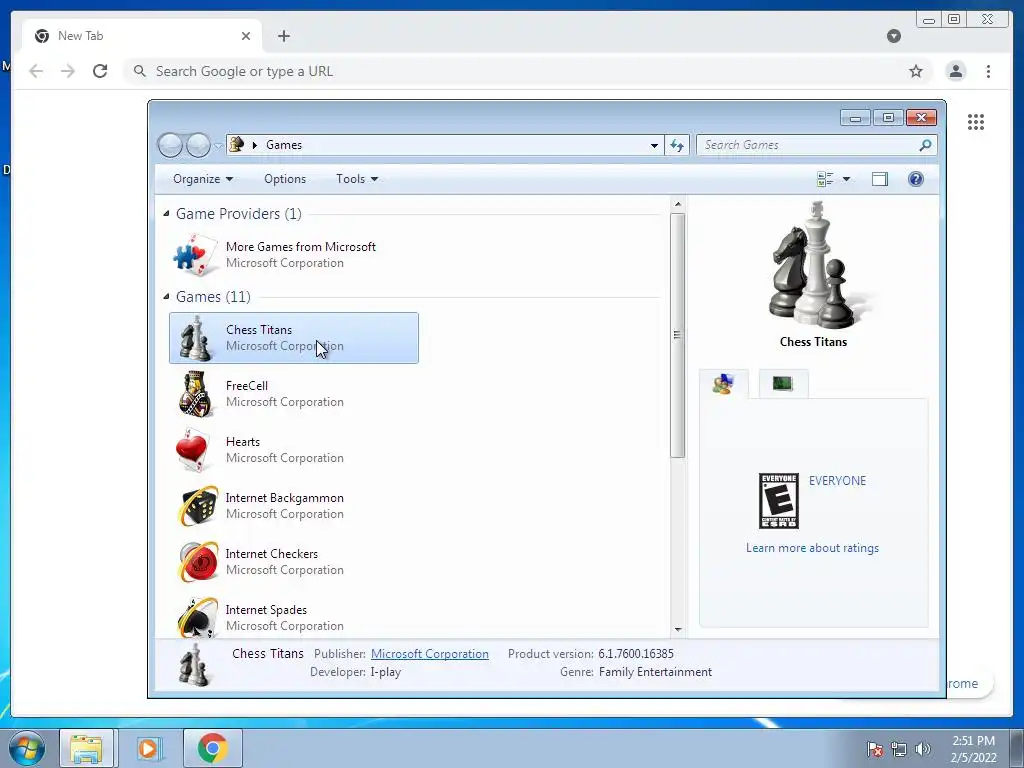This screenshot has height=768, width=1024.
Task: Click the Games explorer forward arrow
Action: click(199, 145)
